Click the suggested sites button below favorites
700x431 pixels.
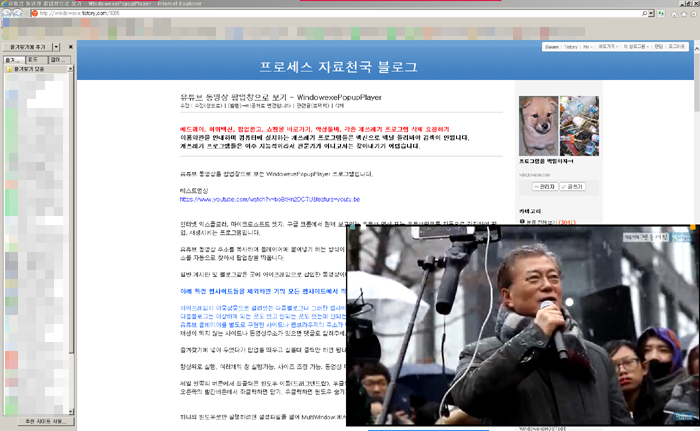click(x=45, y=421)
